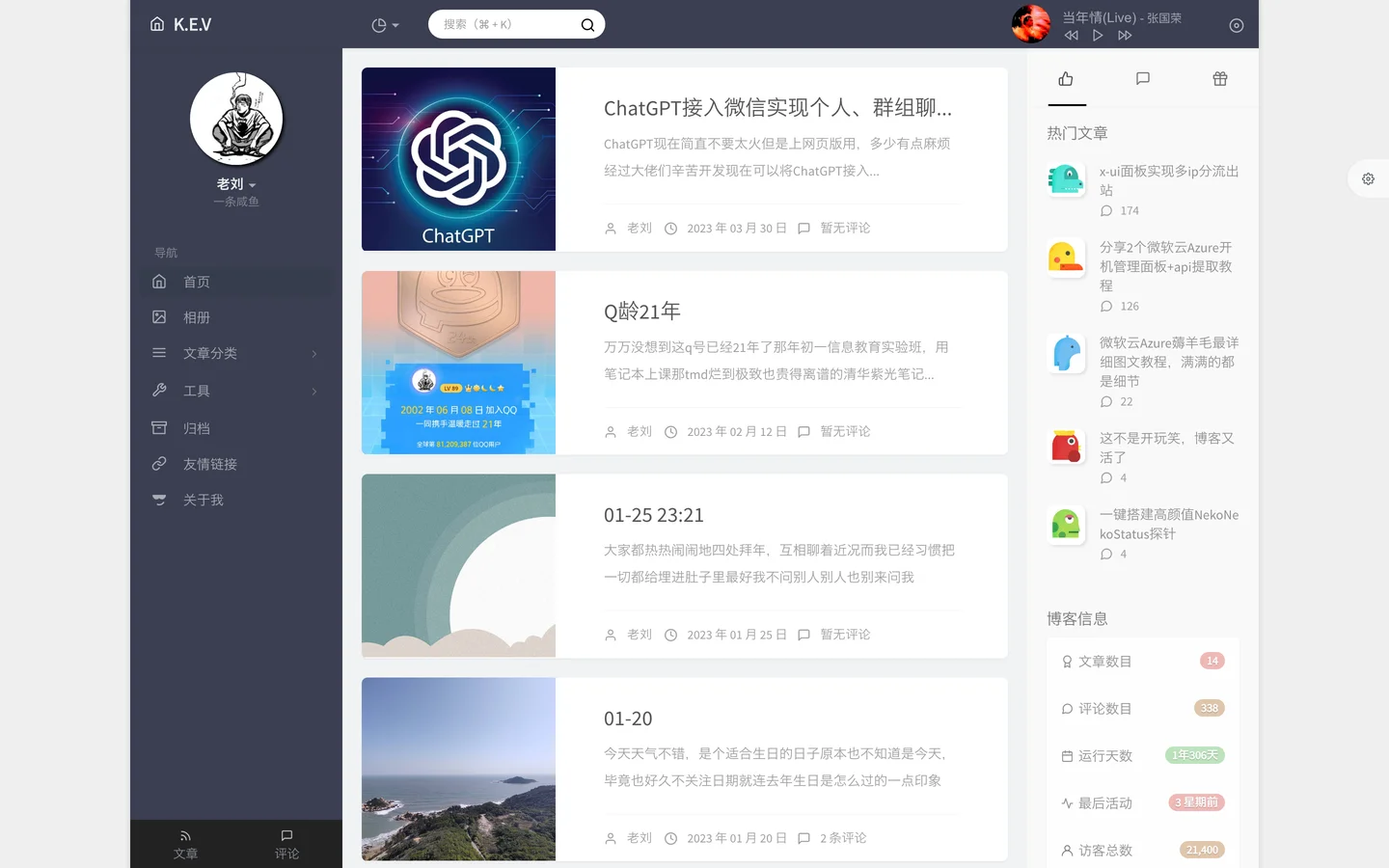Click the 评论数目 count badge 338
This screenshot has height=868, width=1389.
[x=1210, y=708]
